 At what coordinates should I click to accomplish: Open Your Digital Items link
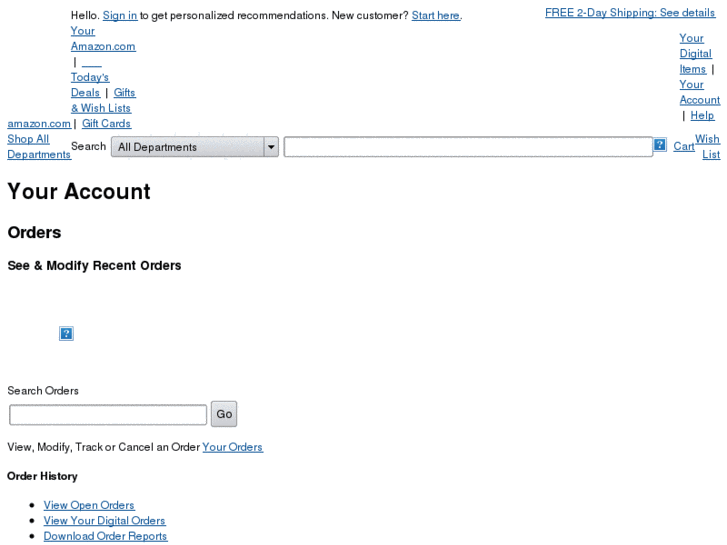click(695, 53)
